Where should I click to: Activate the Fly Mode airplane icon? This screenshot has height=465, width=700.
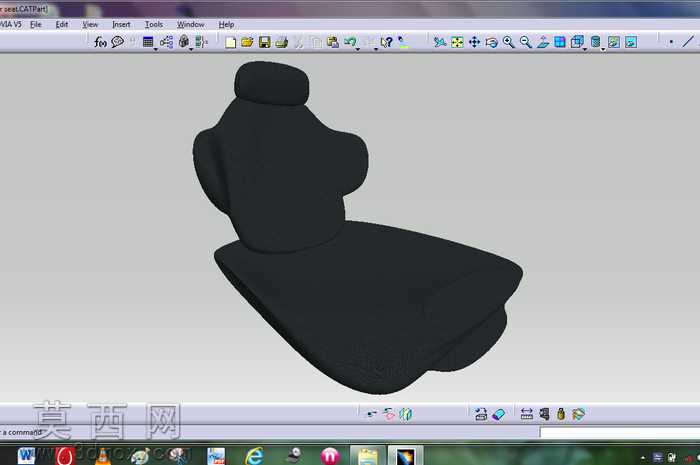point(440,42)
